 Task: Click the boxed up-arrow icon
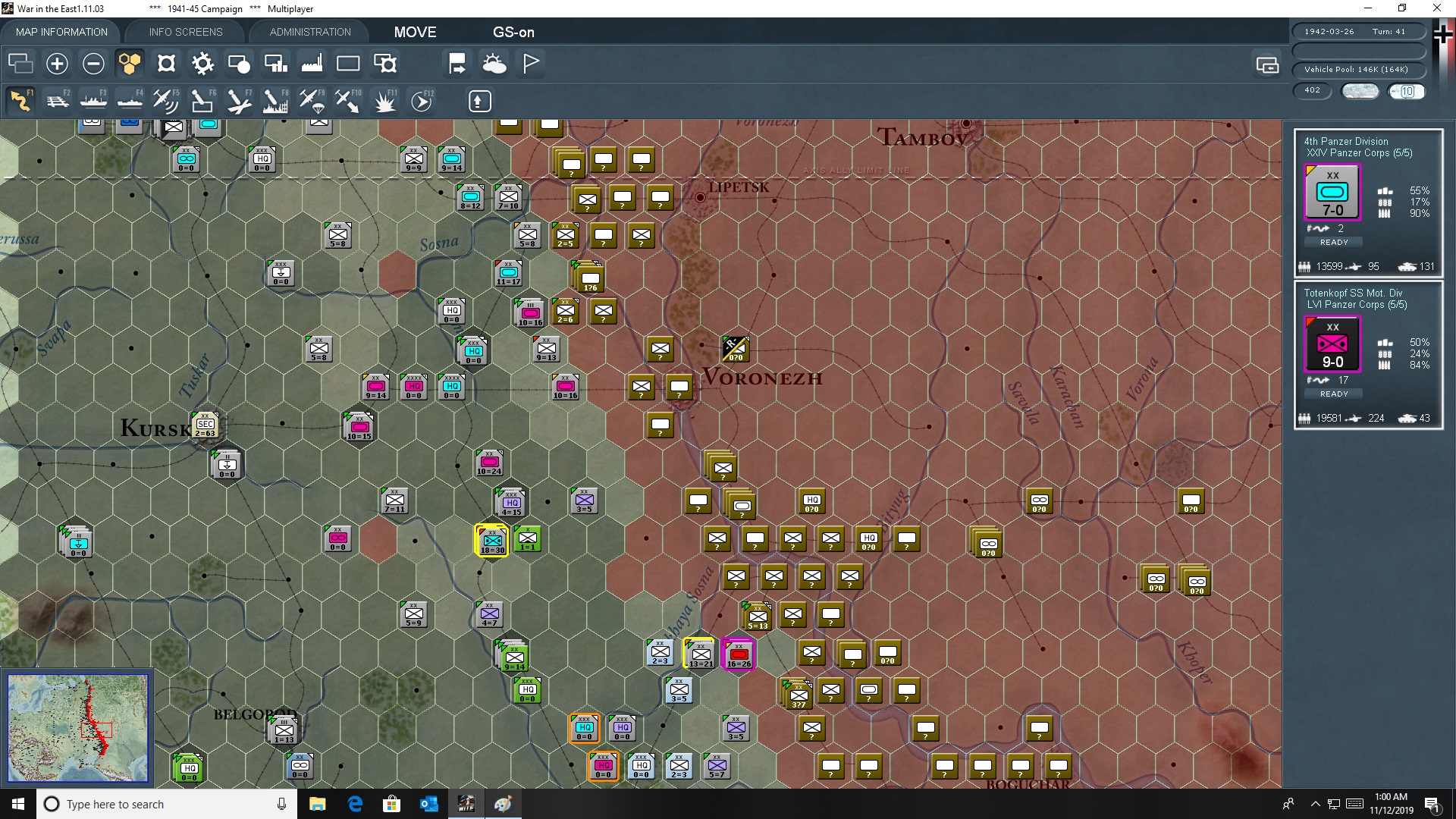[479, 101]
